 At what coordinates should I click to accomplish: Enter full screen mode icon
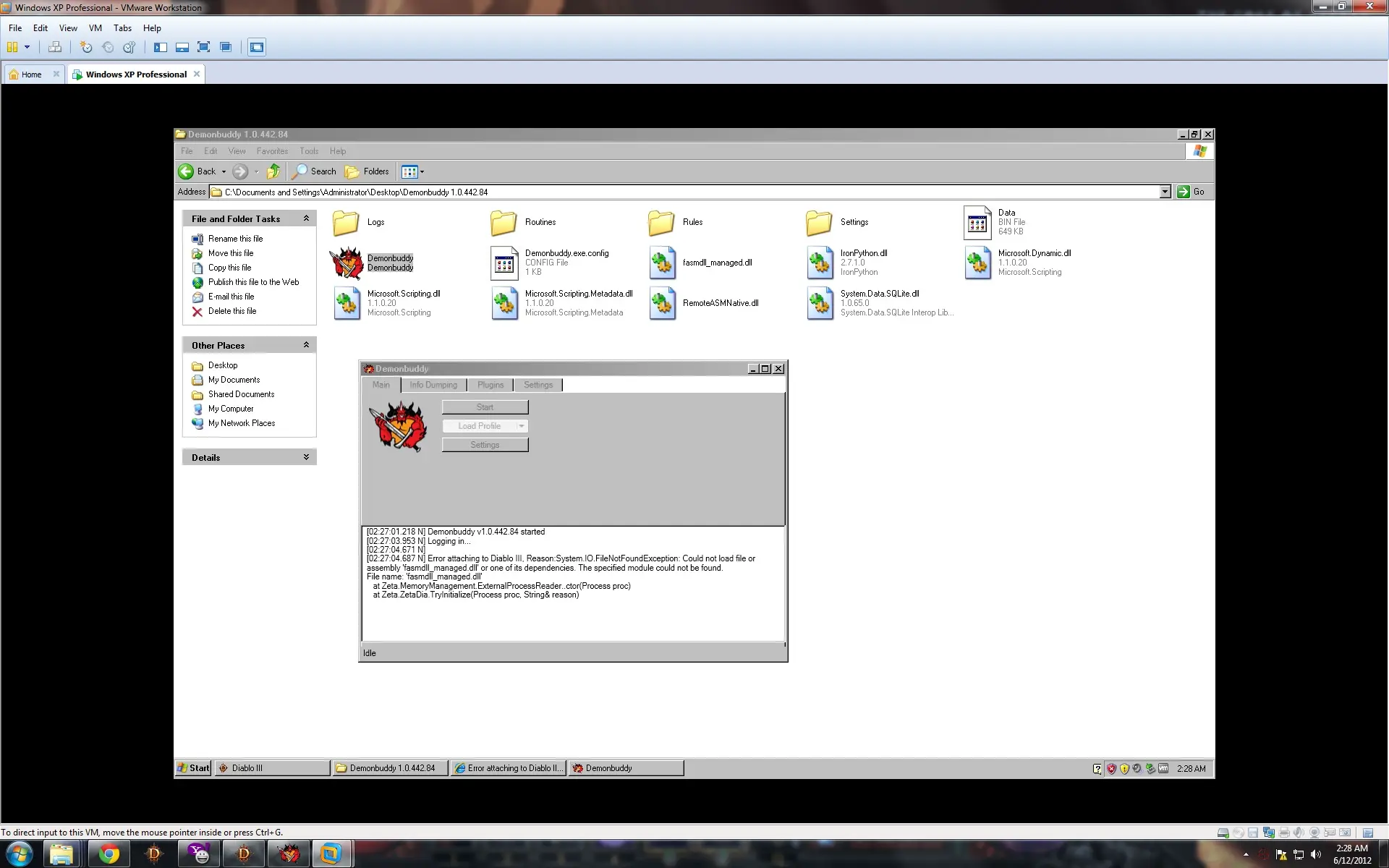click(x=204, y=48)
